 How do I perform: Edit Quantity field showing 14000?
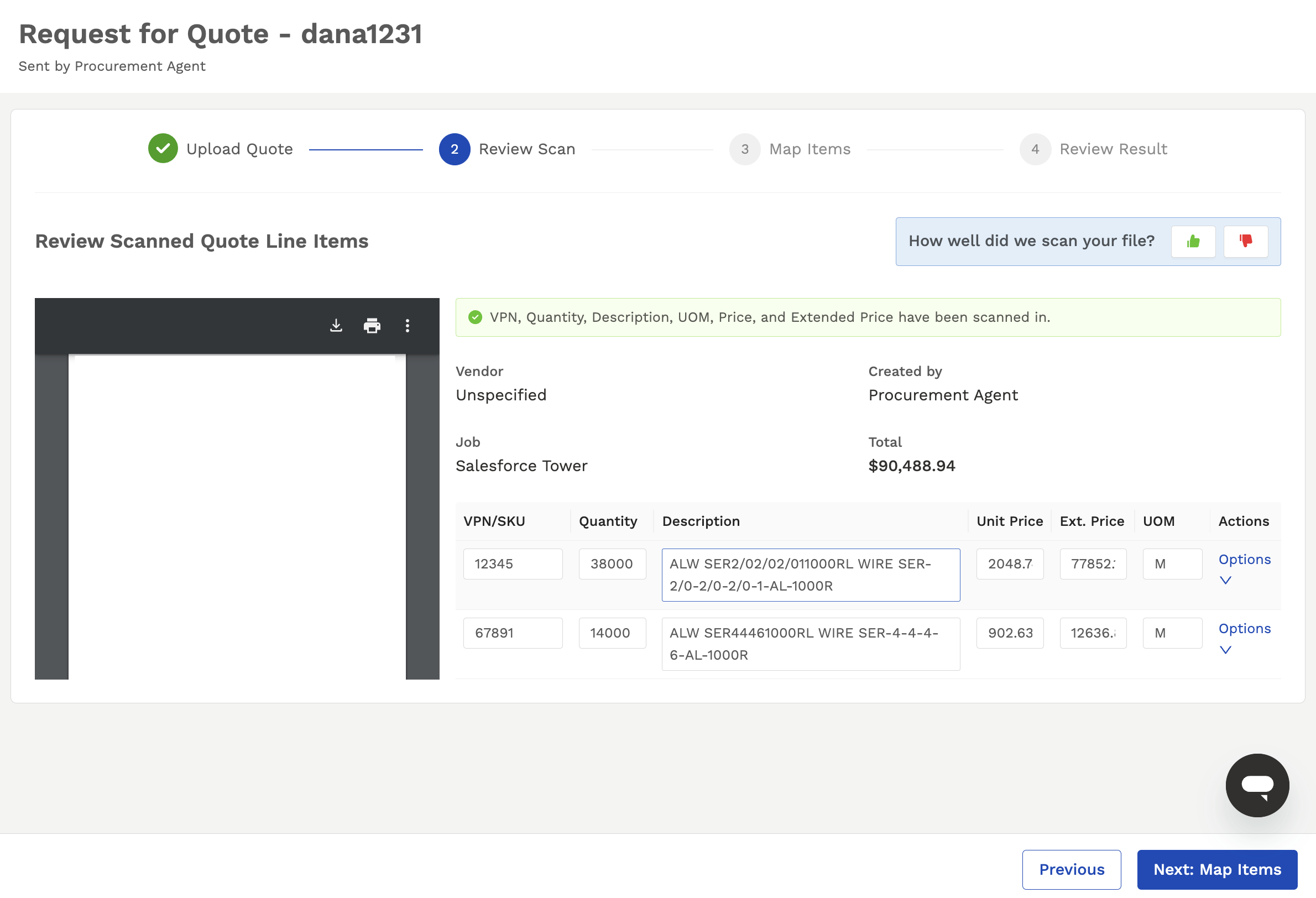612,633
